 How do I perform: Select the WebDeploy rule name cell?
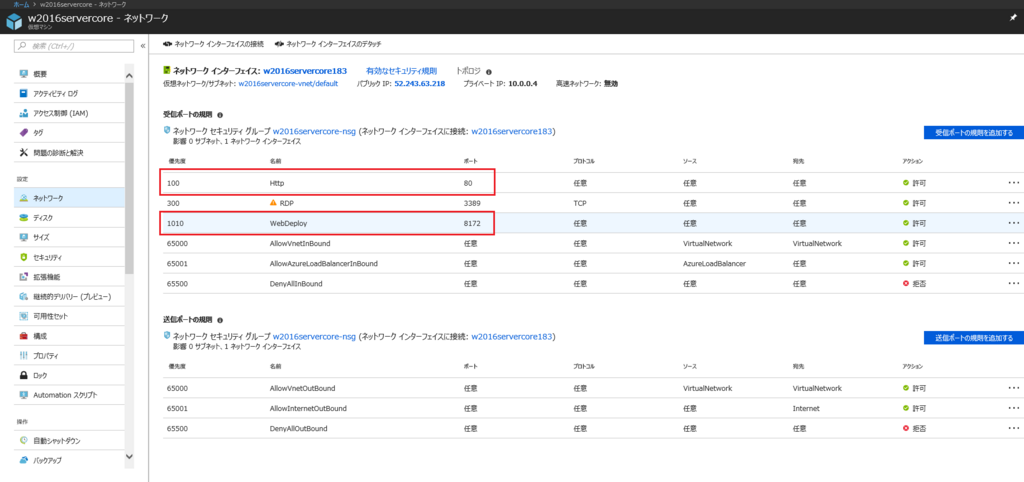(288, 223)
